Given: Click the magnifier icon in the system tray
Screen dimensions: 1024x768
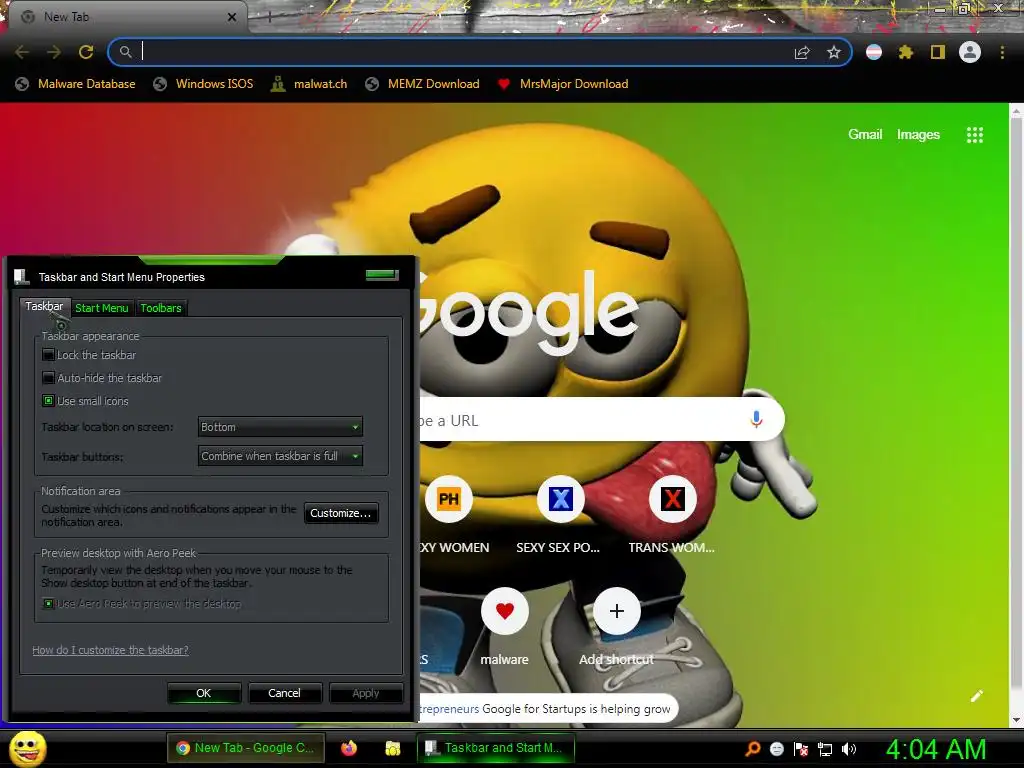Looking at the screenshot, I should 753,749.
